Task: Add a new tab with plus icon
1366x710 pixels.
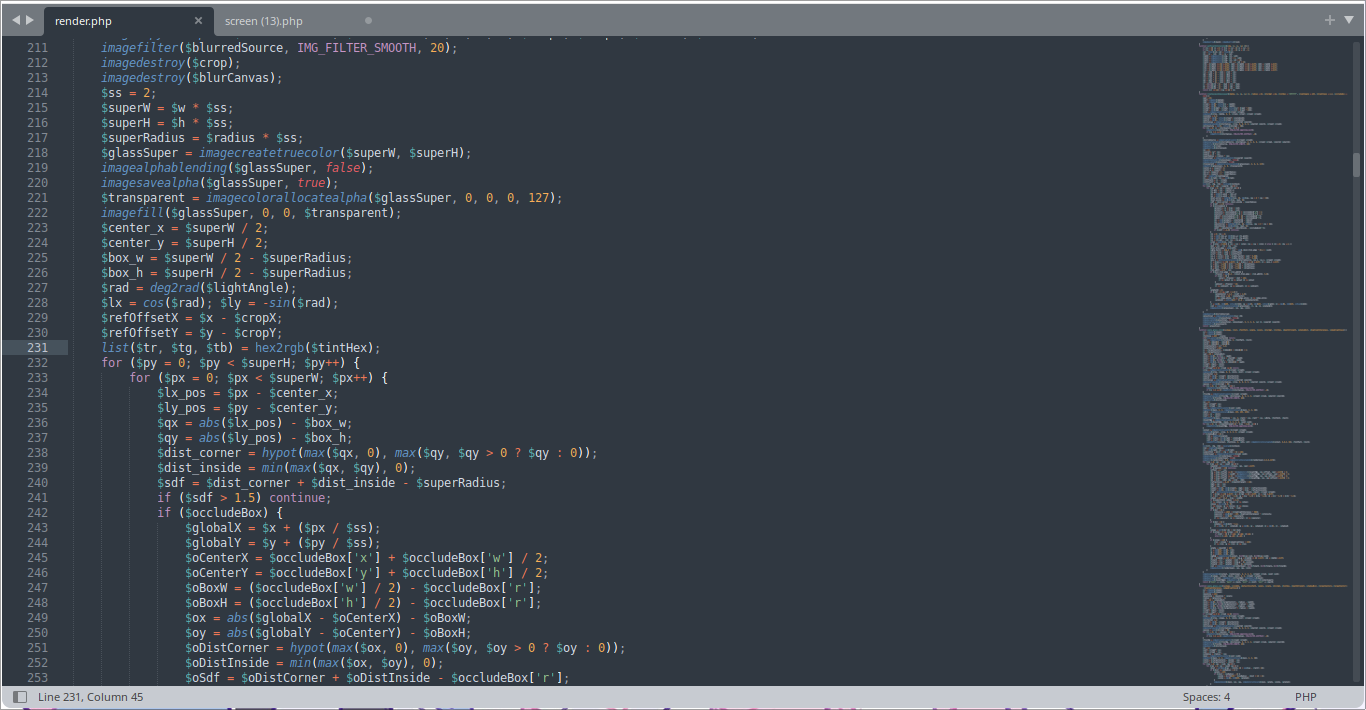Action: coord(1329,20)
